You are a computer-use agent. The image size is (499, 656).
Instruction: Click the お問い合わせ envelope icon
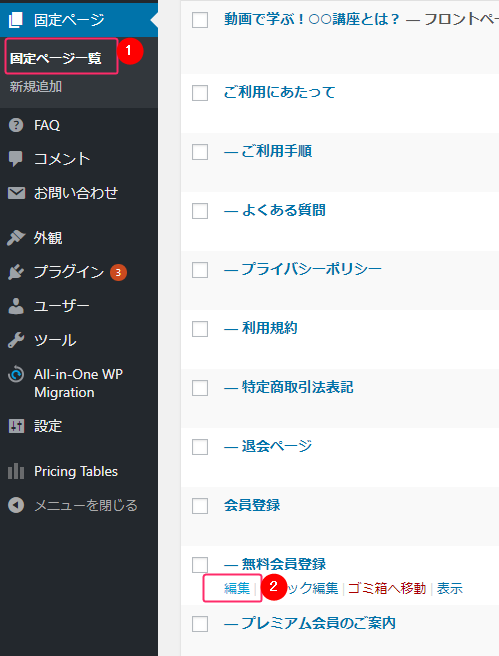16,193
